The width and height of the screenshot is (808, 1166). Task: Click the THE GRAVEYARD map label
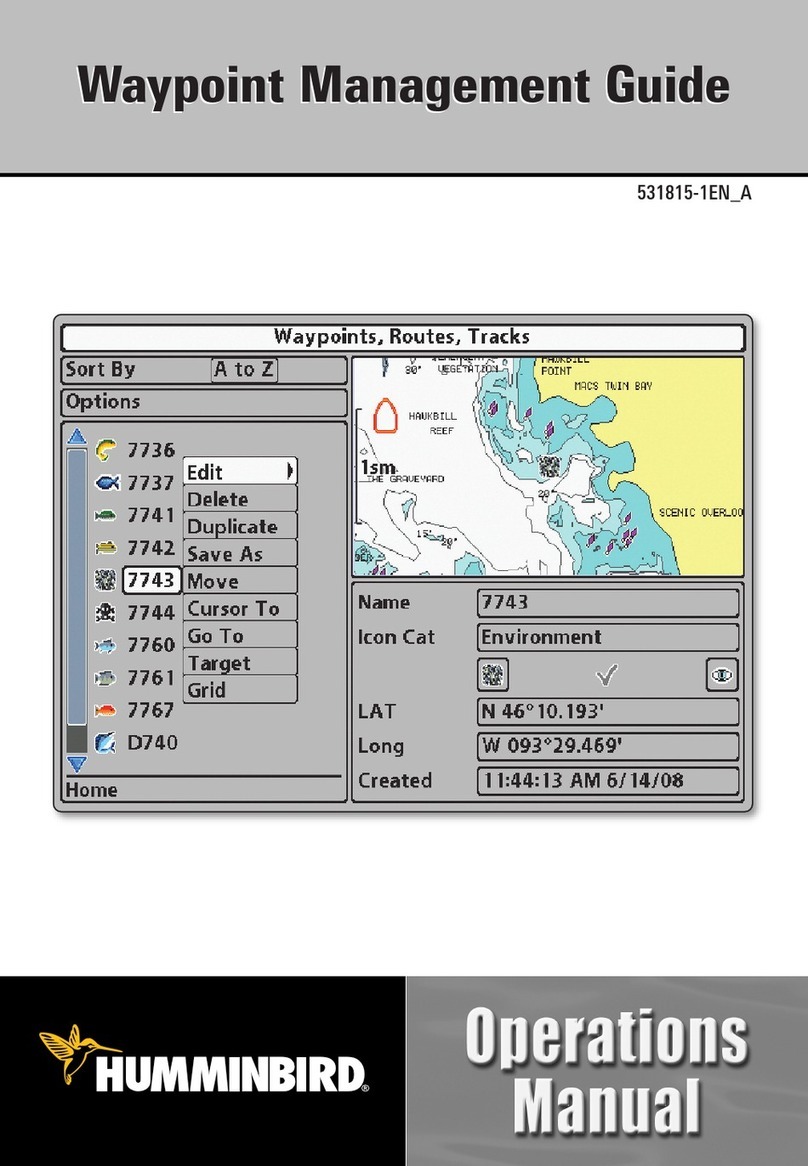(407, 479)
